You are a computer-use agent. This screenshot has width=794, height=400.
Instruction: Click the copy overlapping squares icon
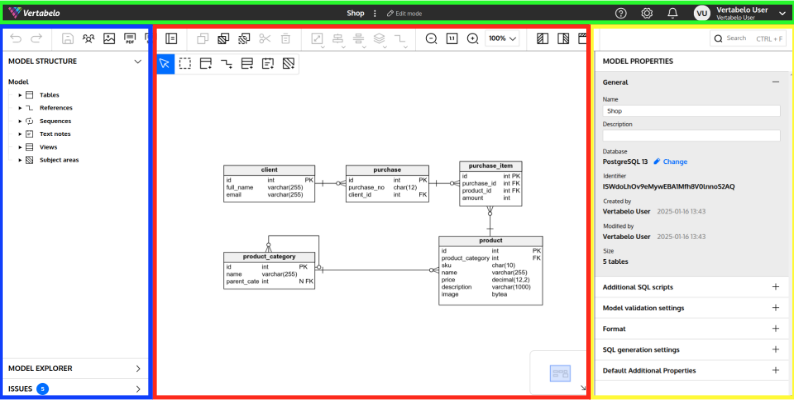[x=203, y=38]
